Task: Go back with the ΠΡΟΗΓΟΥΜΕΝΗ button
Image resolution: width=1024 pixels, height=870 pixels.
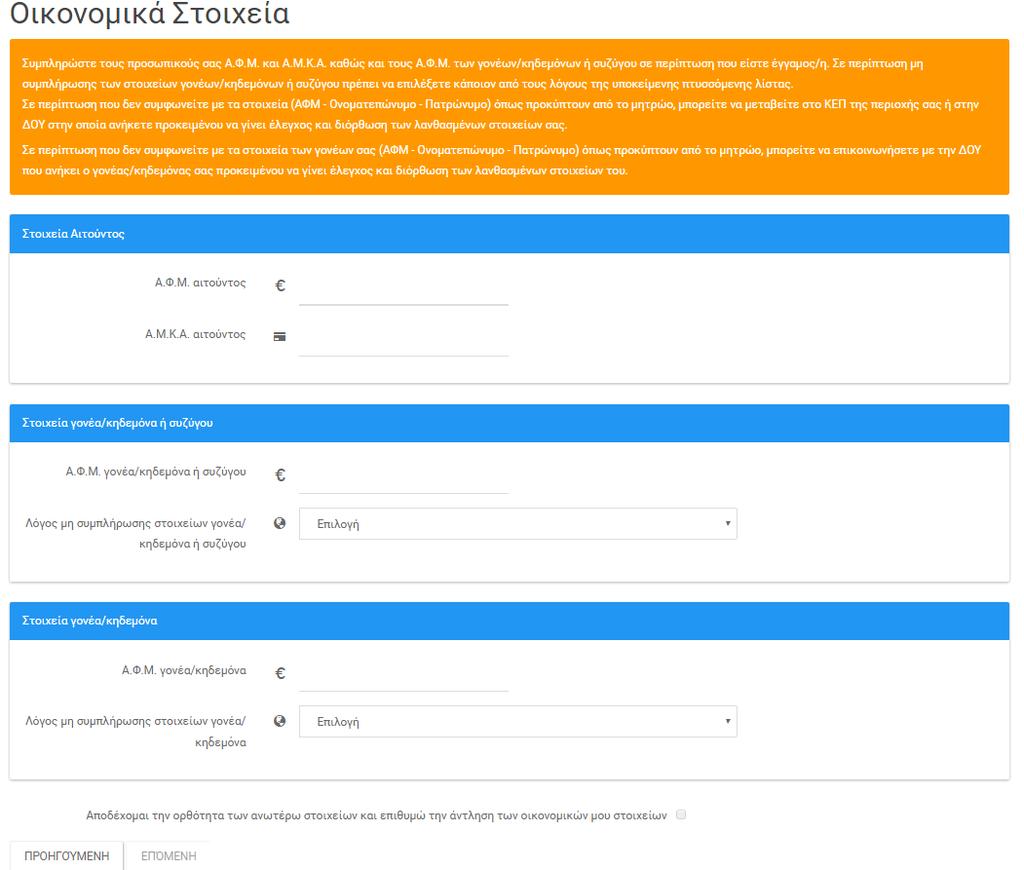Action: pyautogui.click(x=67, y=856)
